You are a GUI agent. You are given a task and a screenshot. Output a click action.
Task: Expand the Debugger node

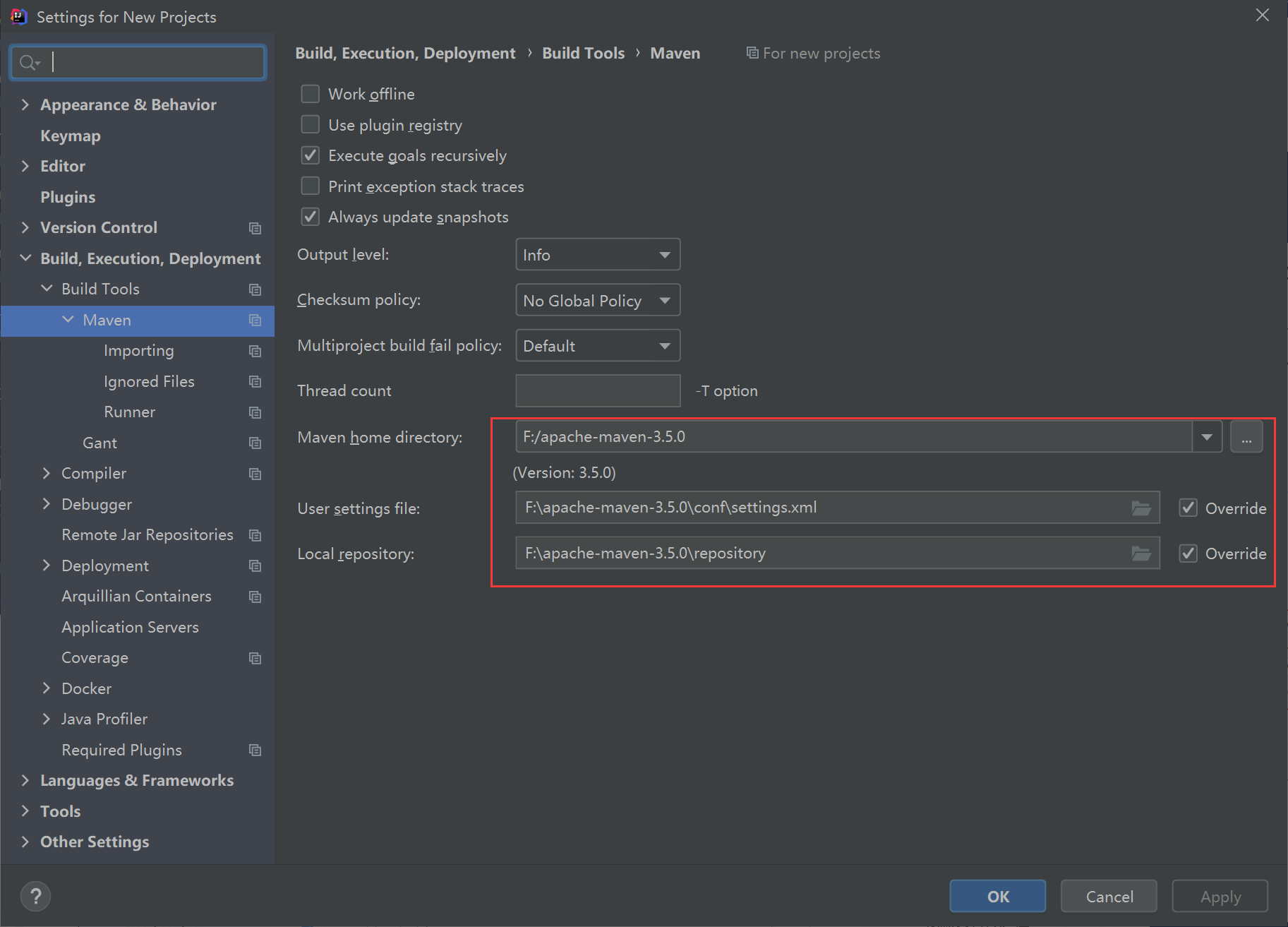47,504
